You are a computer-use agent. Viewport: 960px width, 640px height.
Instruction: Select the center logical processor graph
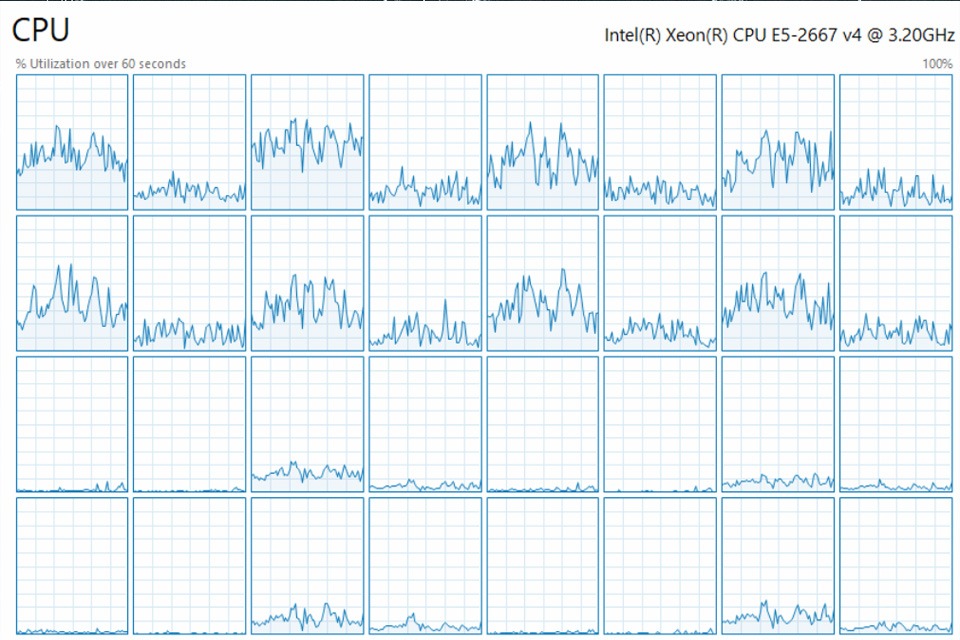click(542, 282)
